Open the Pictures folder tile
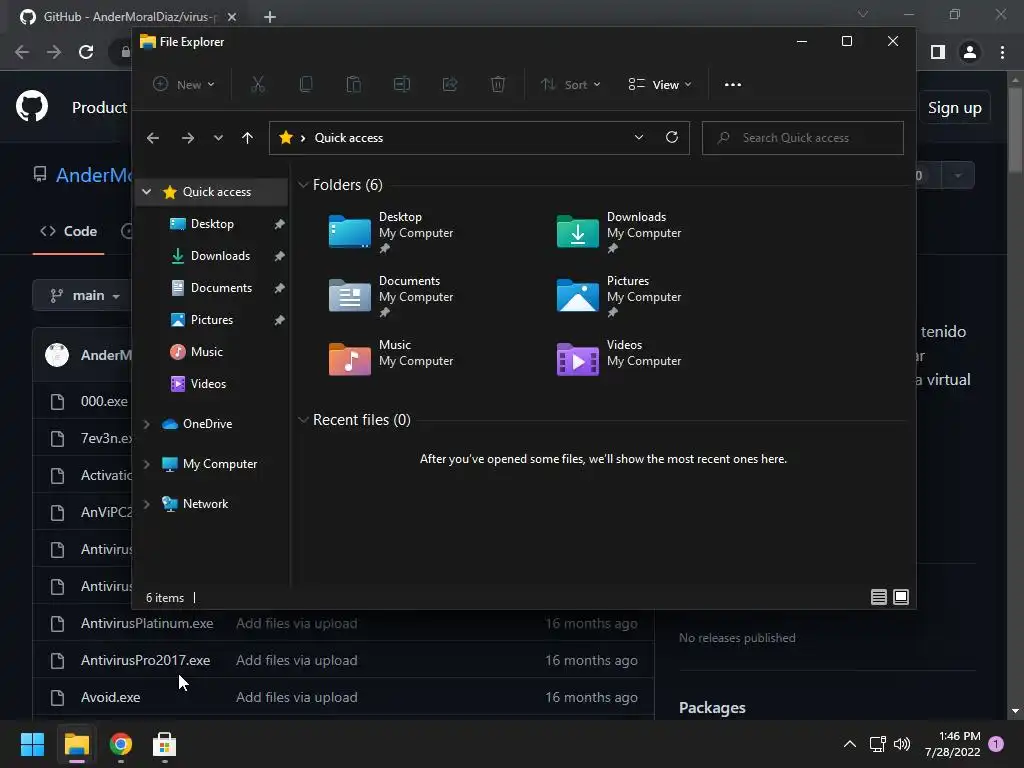Viewport: 1024px width, 768px height. pos(619,296)
